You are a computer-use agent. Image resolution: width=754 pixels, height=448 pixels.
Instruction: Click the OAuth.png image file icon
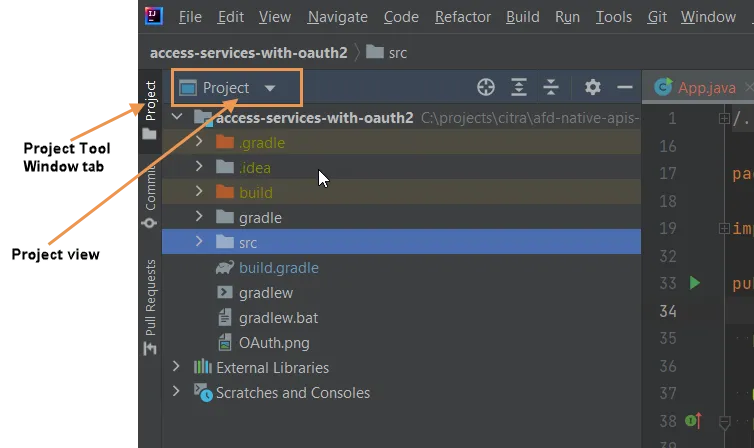point(225,342)
